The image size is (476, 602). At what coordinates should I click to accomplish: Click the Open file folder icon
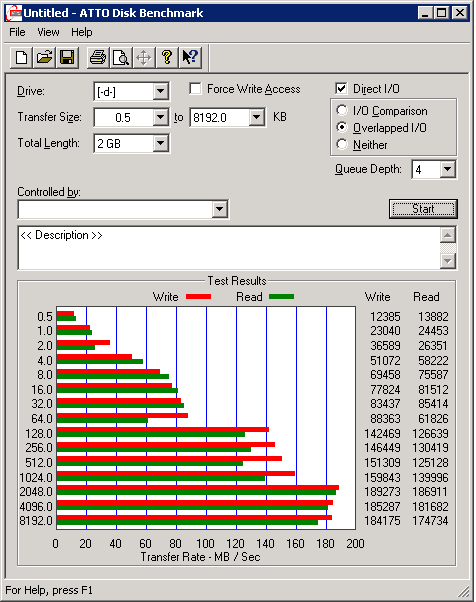coord(44,58)
